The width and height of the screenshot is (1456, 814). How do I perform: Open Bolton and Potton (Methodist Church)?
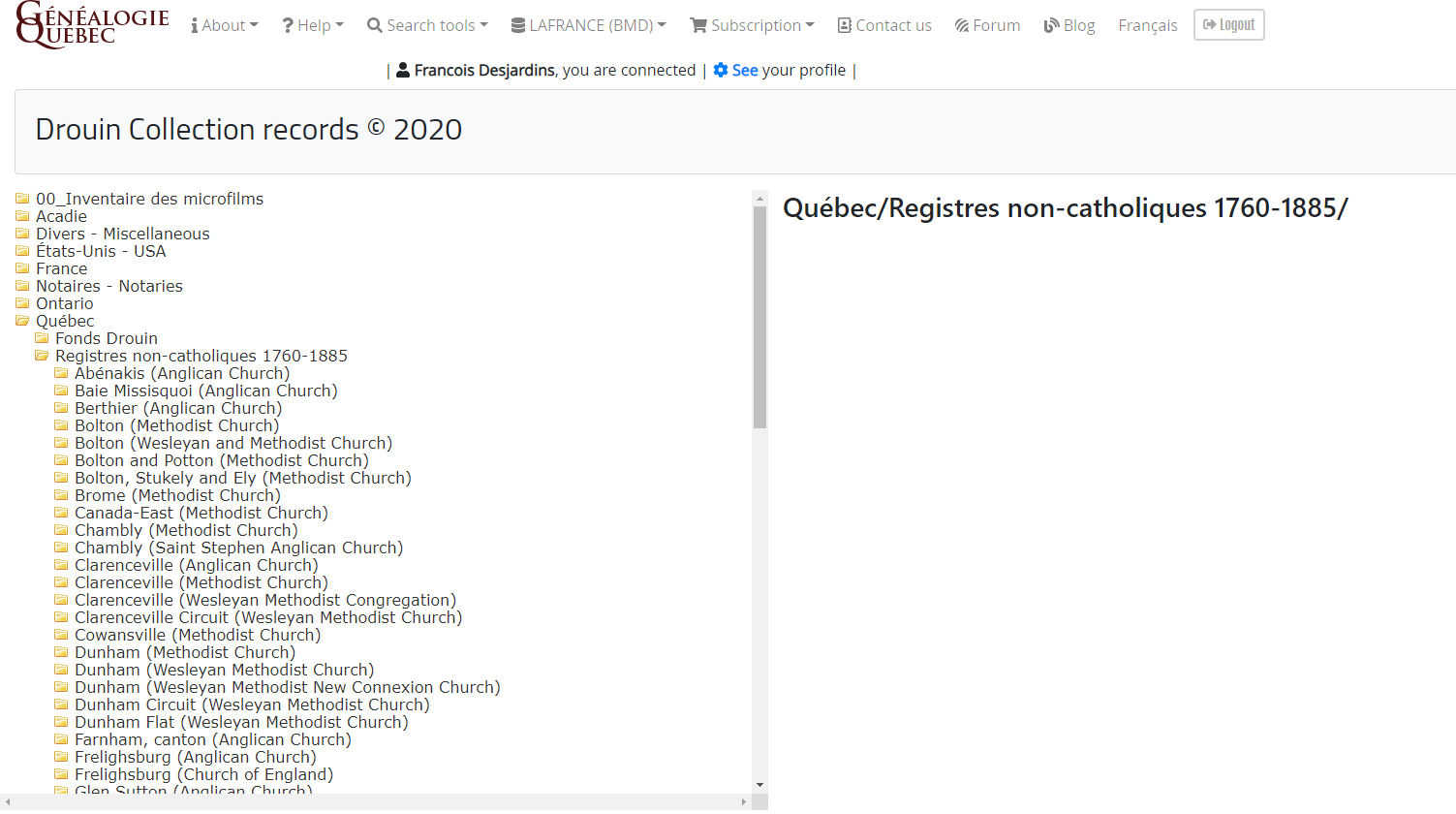pyautogui.click(x=221, y=460)
